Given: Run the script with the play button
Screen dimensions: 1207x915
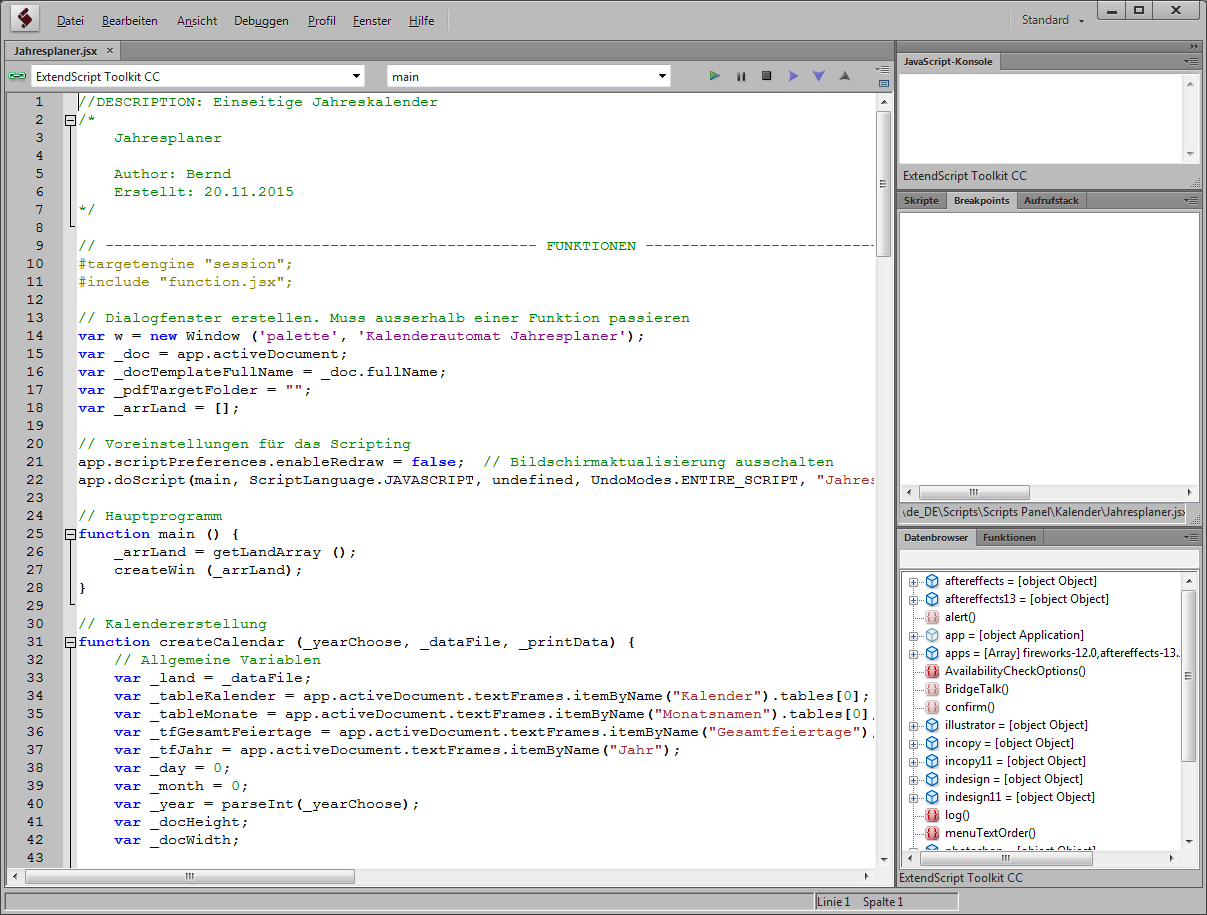Looking at the screenshot, I should (714, 76).
